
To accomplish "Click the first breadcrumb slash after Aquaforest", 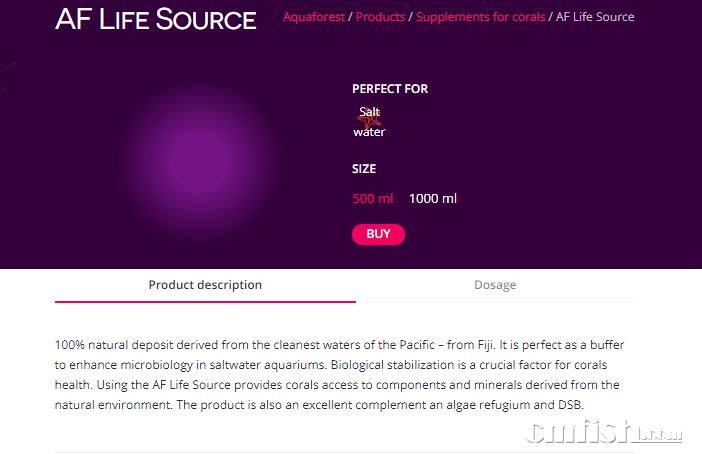I will click(350, 17).
